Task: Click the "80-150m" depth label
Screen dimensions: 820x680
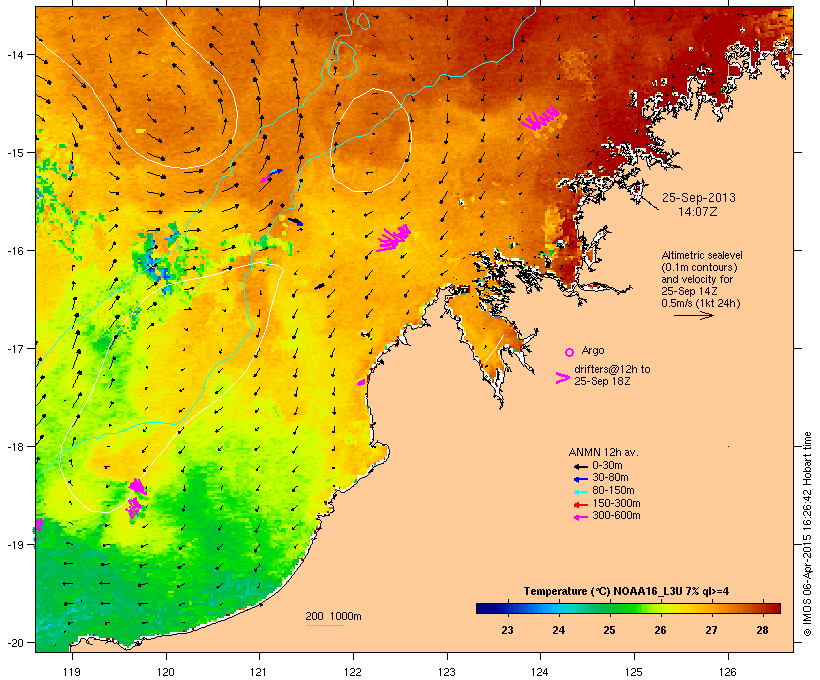Action: coord(613,491)
